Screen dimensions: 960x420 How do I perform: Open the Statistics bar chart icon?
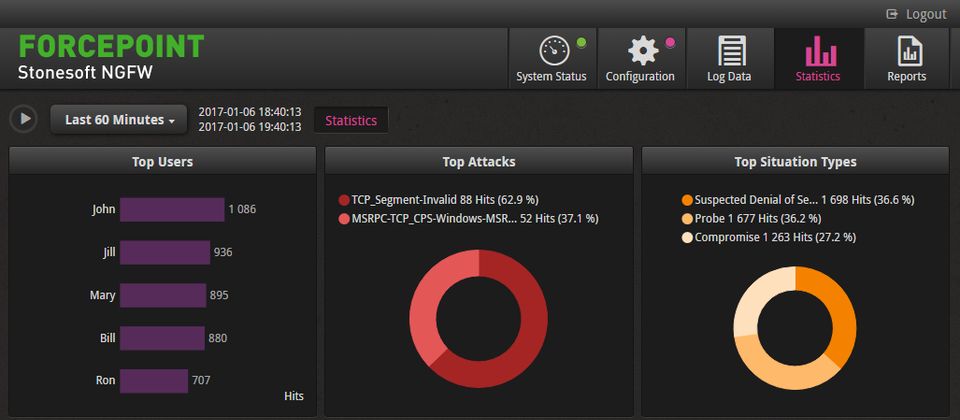click(820, 50)
